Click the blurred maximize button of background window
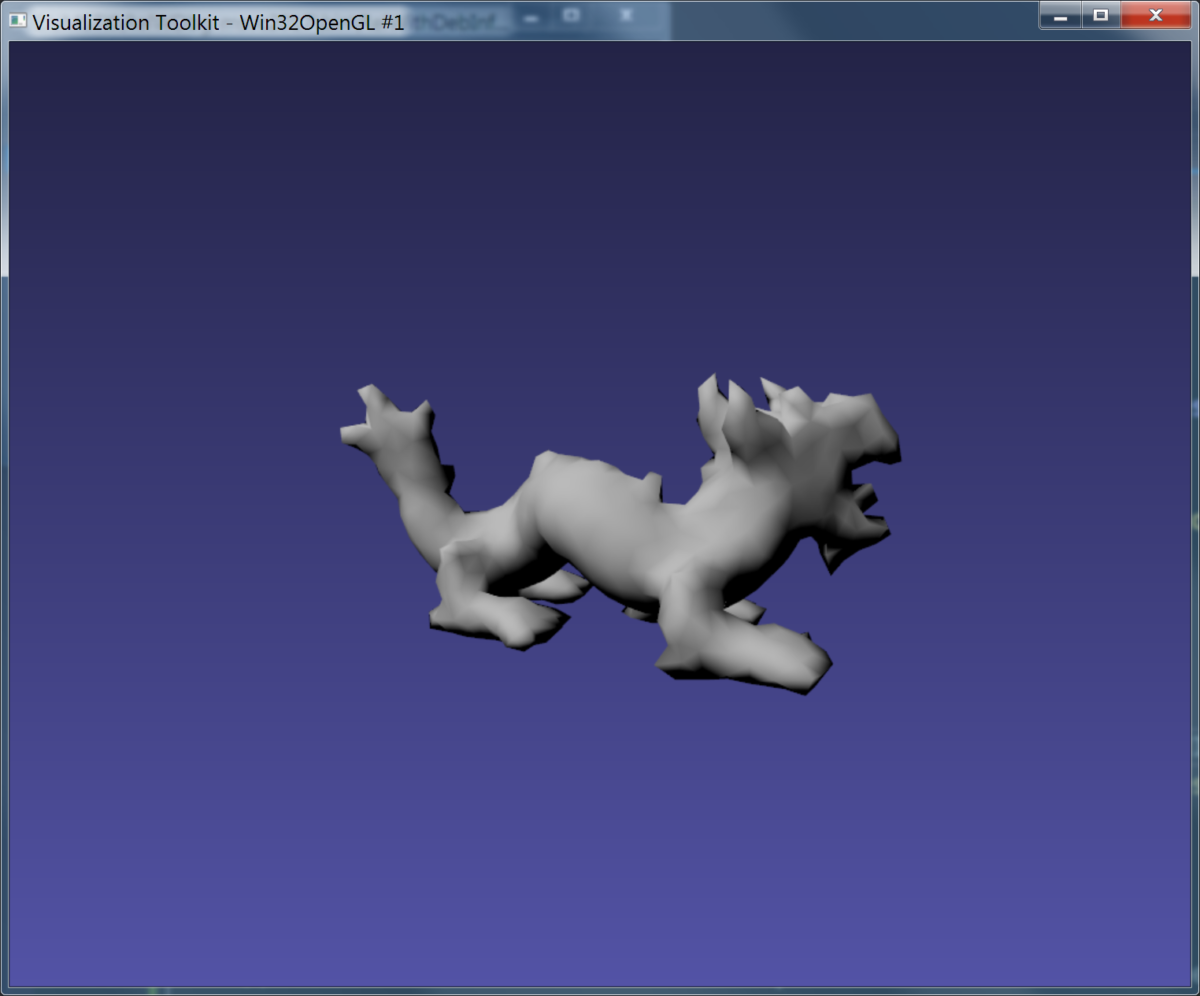1200x996 pixels. click(x=571, y=16)
